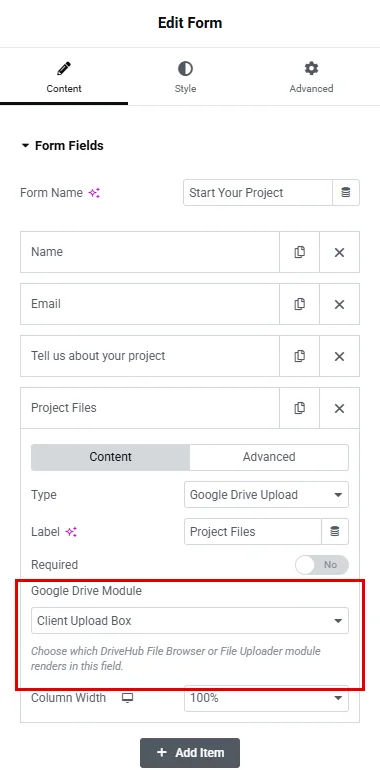
Task: Collapse the Form Fields section
Action: pyautogui.click(x=62, y=146)
